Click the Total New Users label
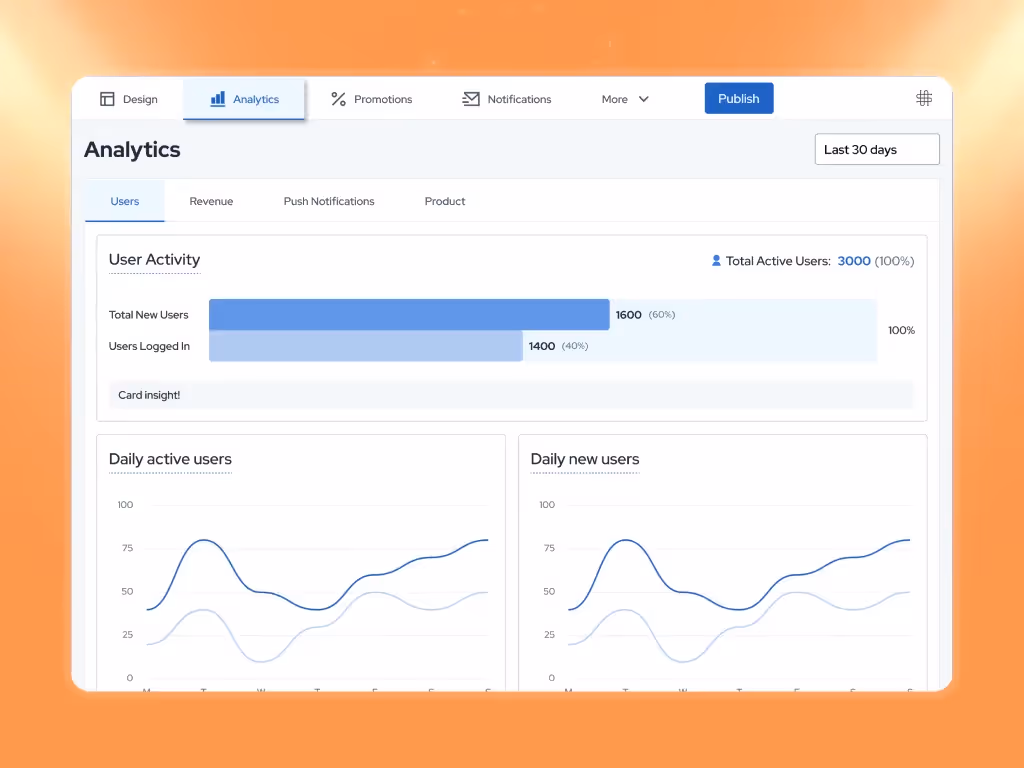 pyautogui.click(x=148, y=315)
